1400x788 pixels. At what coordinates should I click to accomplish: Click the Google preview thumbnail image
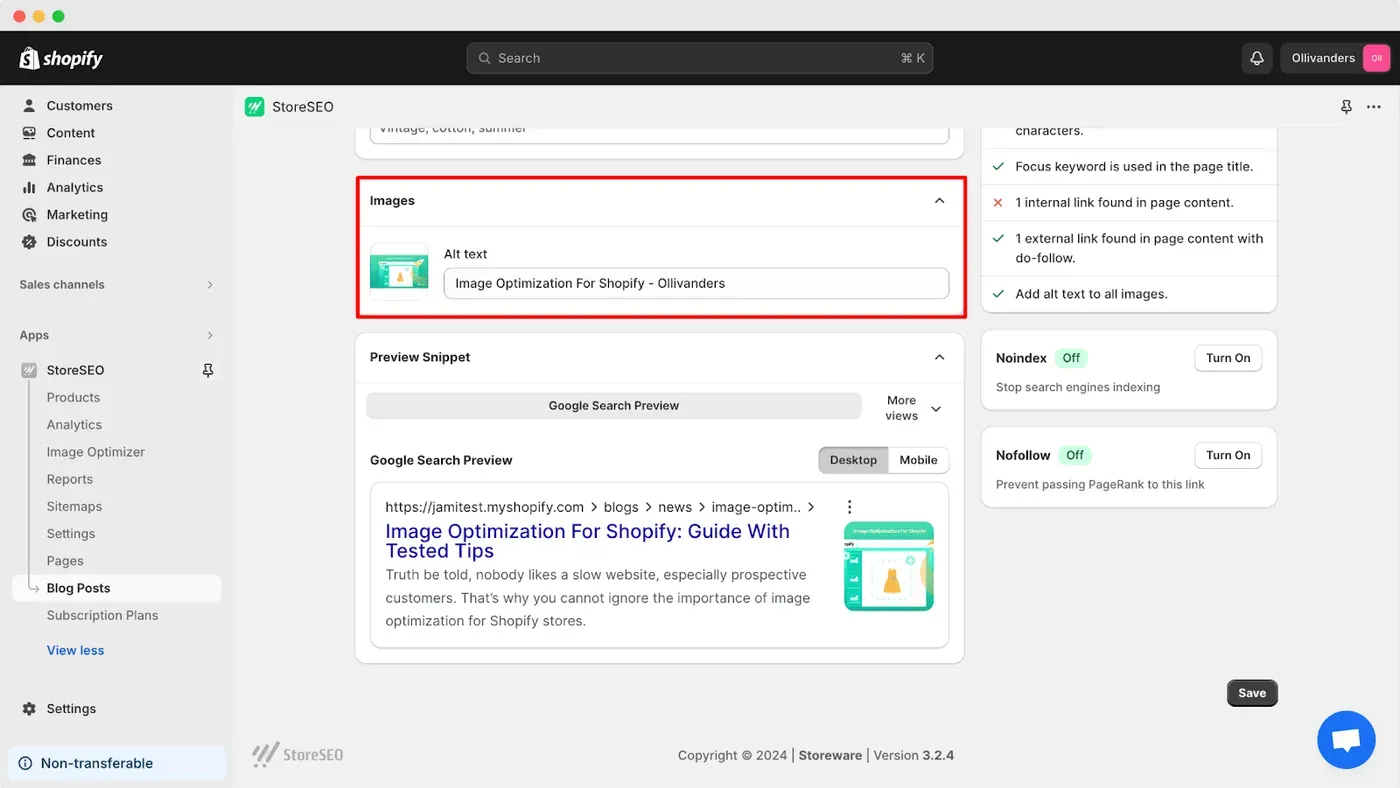pos(889,566)
